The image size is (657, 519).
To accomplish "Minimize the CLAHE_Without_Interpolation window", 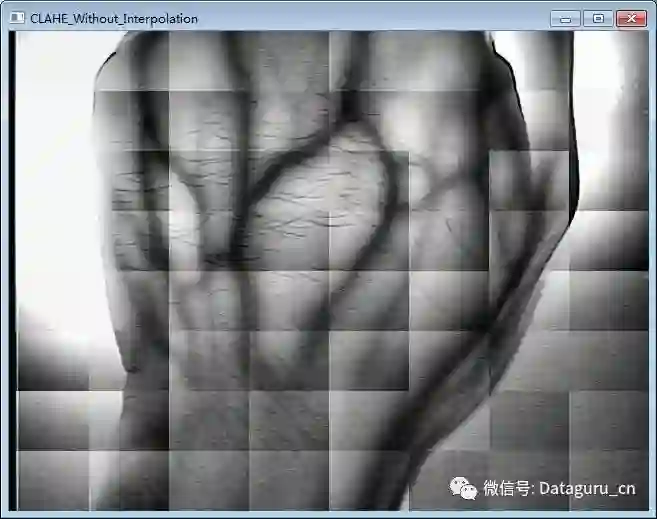I will coord(565,18).
